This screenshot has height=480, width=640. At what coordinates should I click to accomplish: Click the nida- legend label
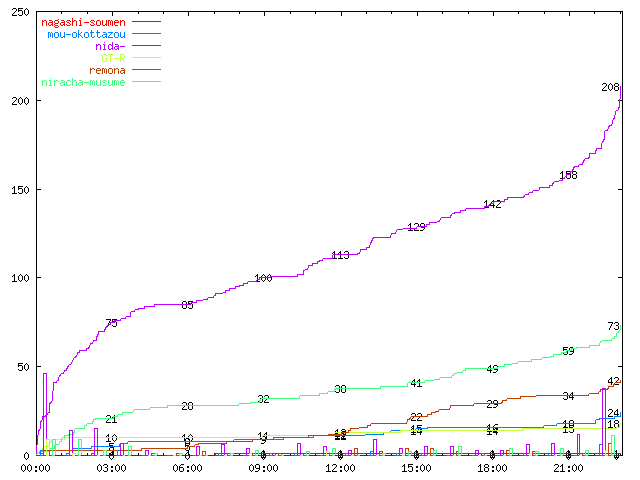[x=110, y=45]
